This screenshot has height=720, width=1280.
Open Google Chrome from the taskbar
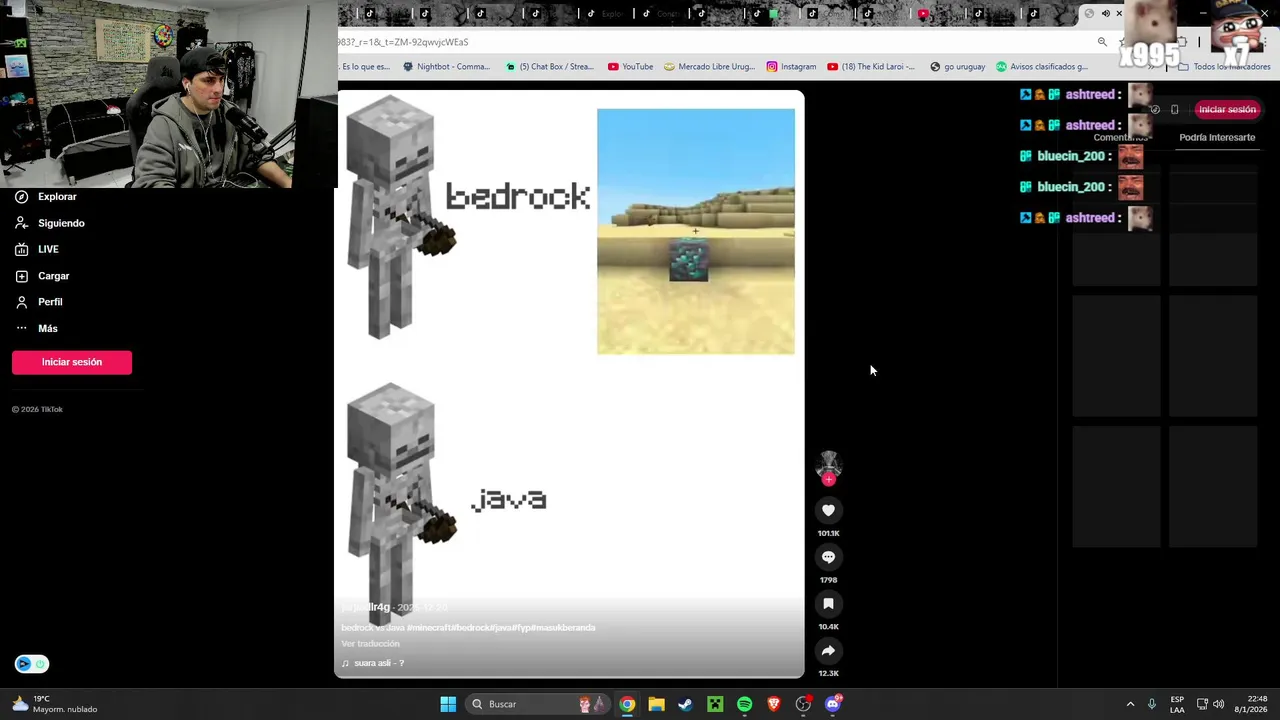click(627, 704)
